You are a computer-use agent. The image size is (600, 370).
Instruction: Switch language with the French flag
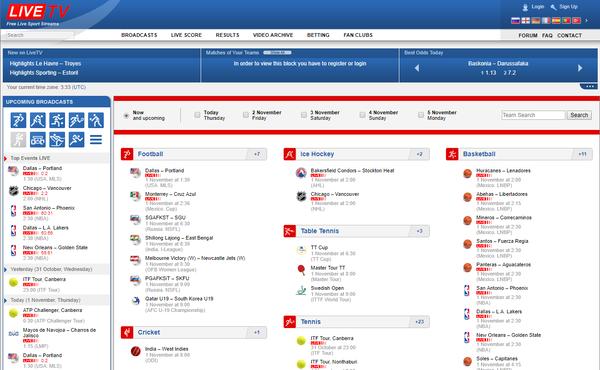tap(546, 20)
